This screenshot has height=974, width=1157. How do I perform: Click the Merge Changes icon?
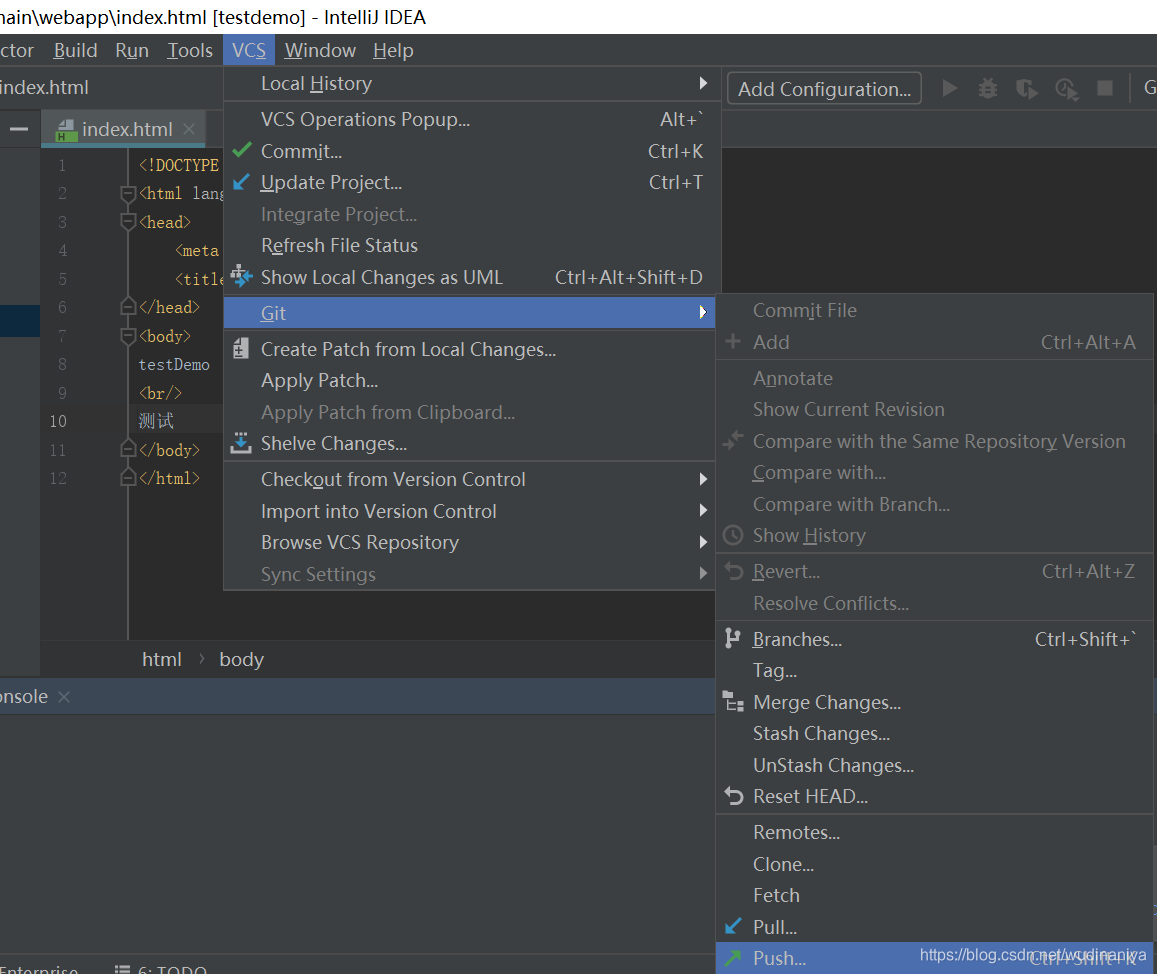tap(733, 702)
